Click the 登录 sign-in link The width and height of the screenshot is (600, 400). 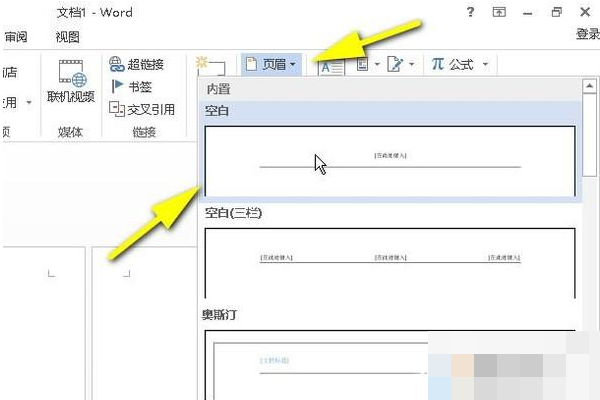coord(588,34)
